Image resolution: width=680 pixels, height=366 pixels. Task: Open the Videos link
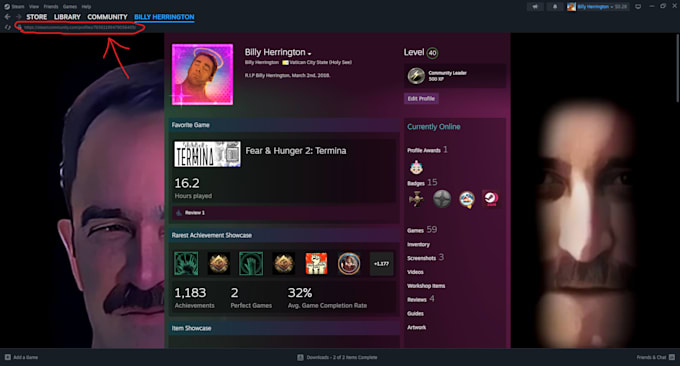[415, 272]
